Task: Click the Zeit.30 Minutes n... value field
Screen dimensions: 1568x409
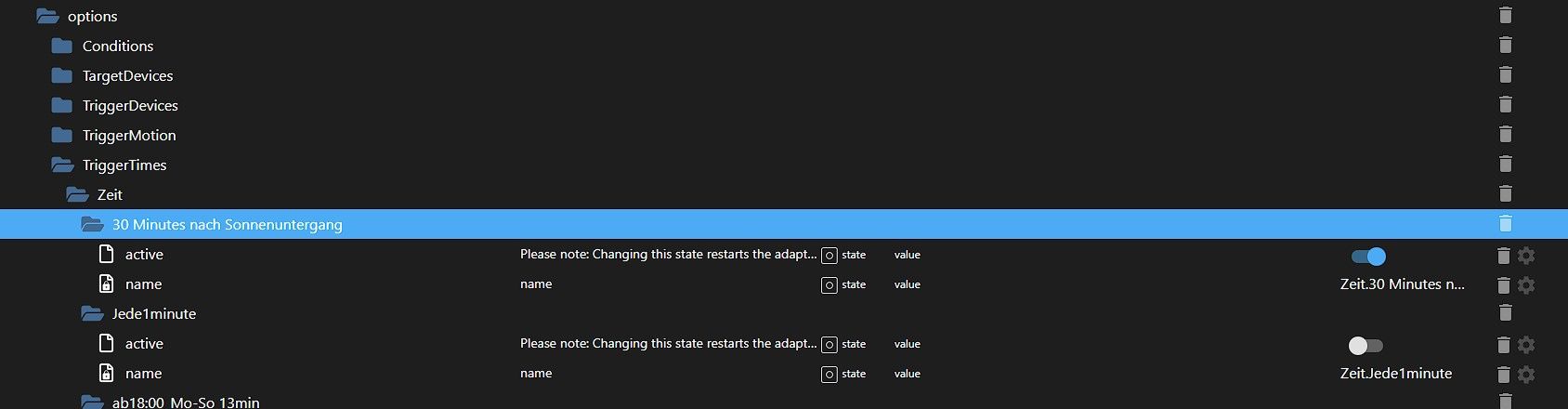Action: [1402, 284]
